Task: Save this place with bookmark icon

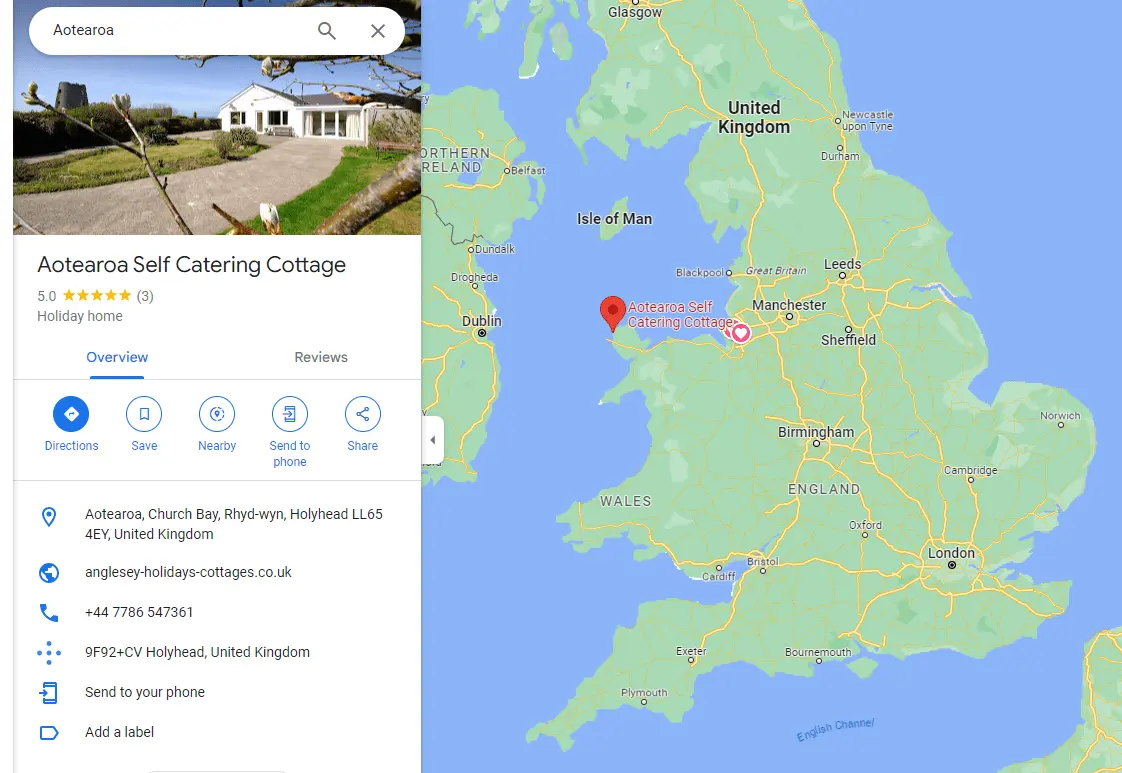Action: pyautogui.click(x=144, y=414)
